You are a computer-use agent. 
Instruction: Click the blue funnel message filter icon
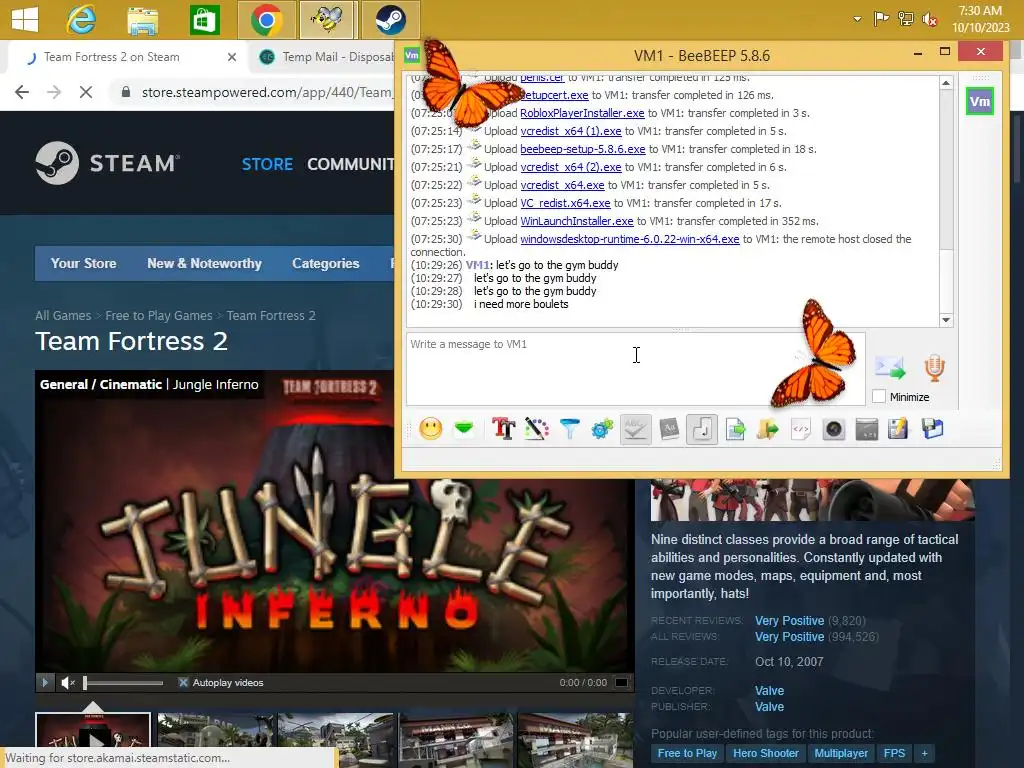click(569, 429)
